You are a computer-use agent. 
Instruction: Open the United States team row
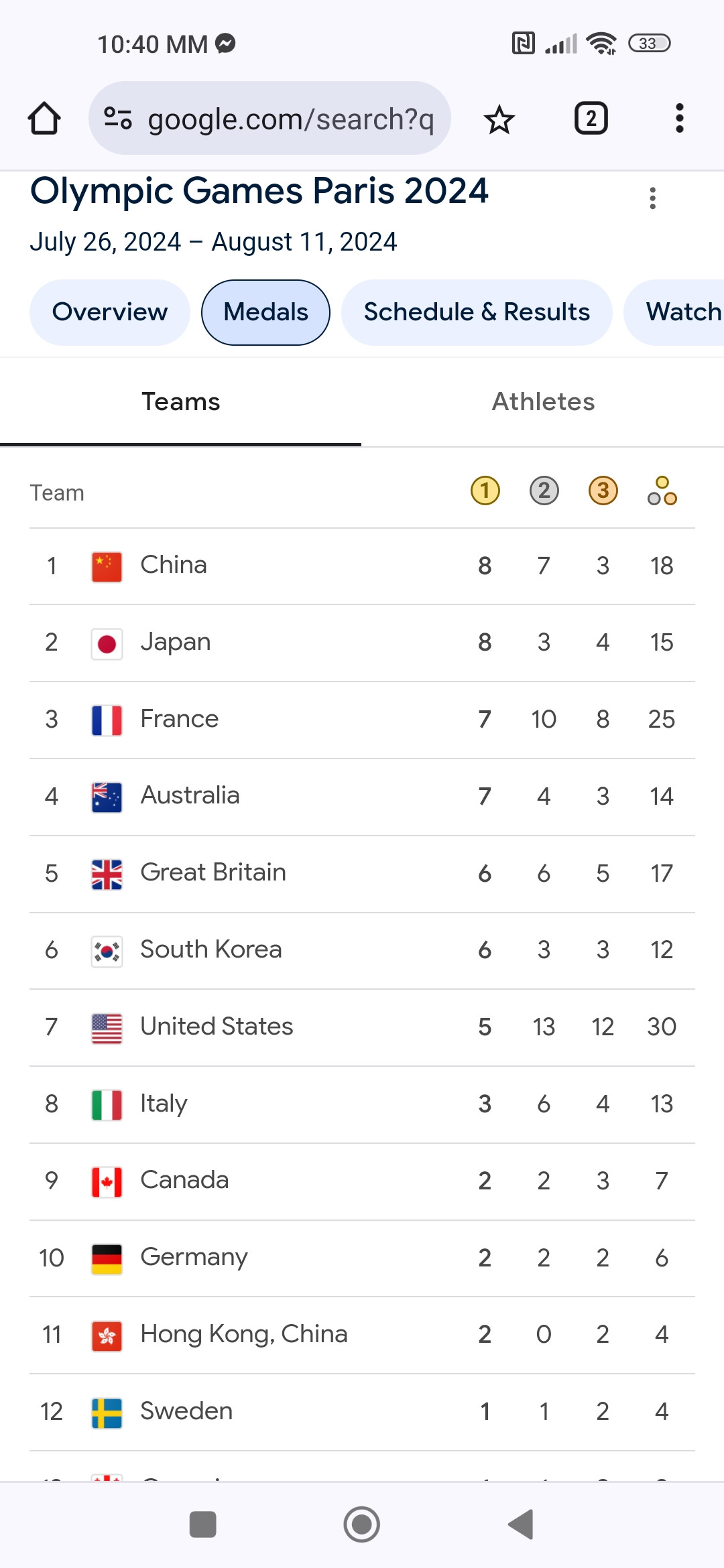tap(362, 1027)
